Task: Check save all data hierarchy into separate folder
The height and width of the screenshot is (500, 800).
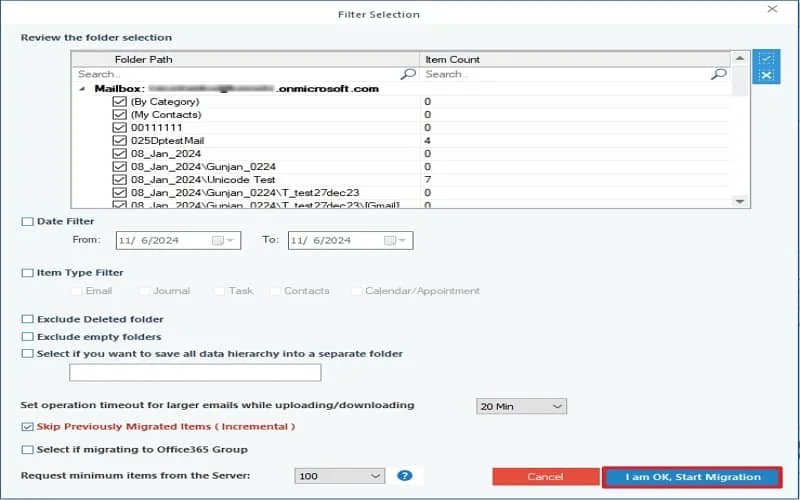Action: pos(28,354)
